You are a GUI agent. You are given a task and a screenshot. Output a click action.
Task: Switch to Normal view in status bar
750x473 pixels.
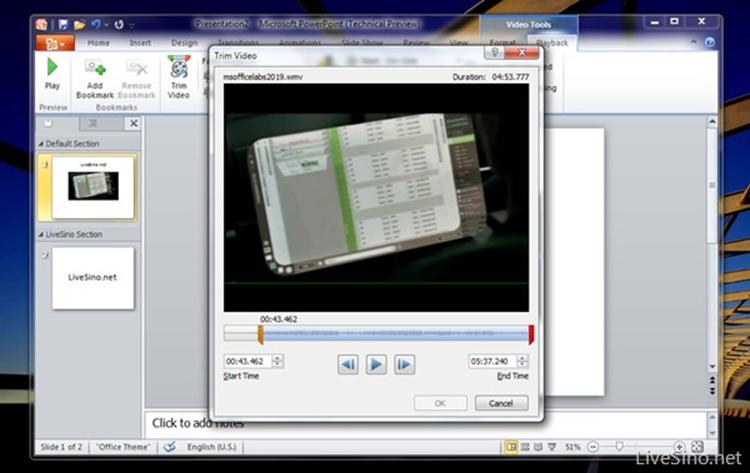[511, 447]
